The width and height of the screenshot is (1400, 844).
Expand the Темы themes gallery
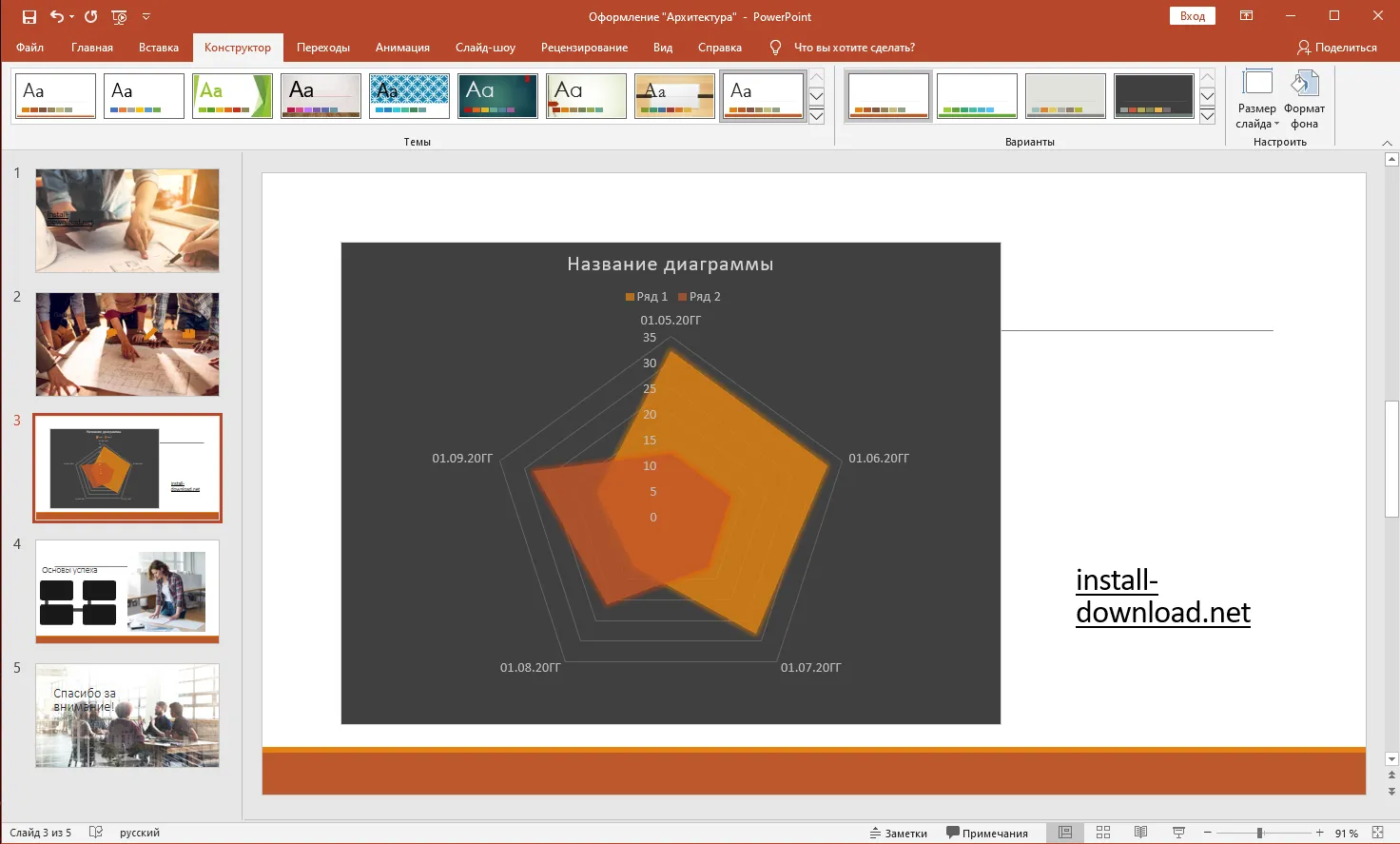(816, 116)
